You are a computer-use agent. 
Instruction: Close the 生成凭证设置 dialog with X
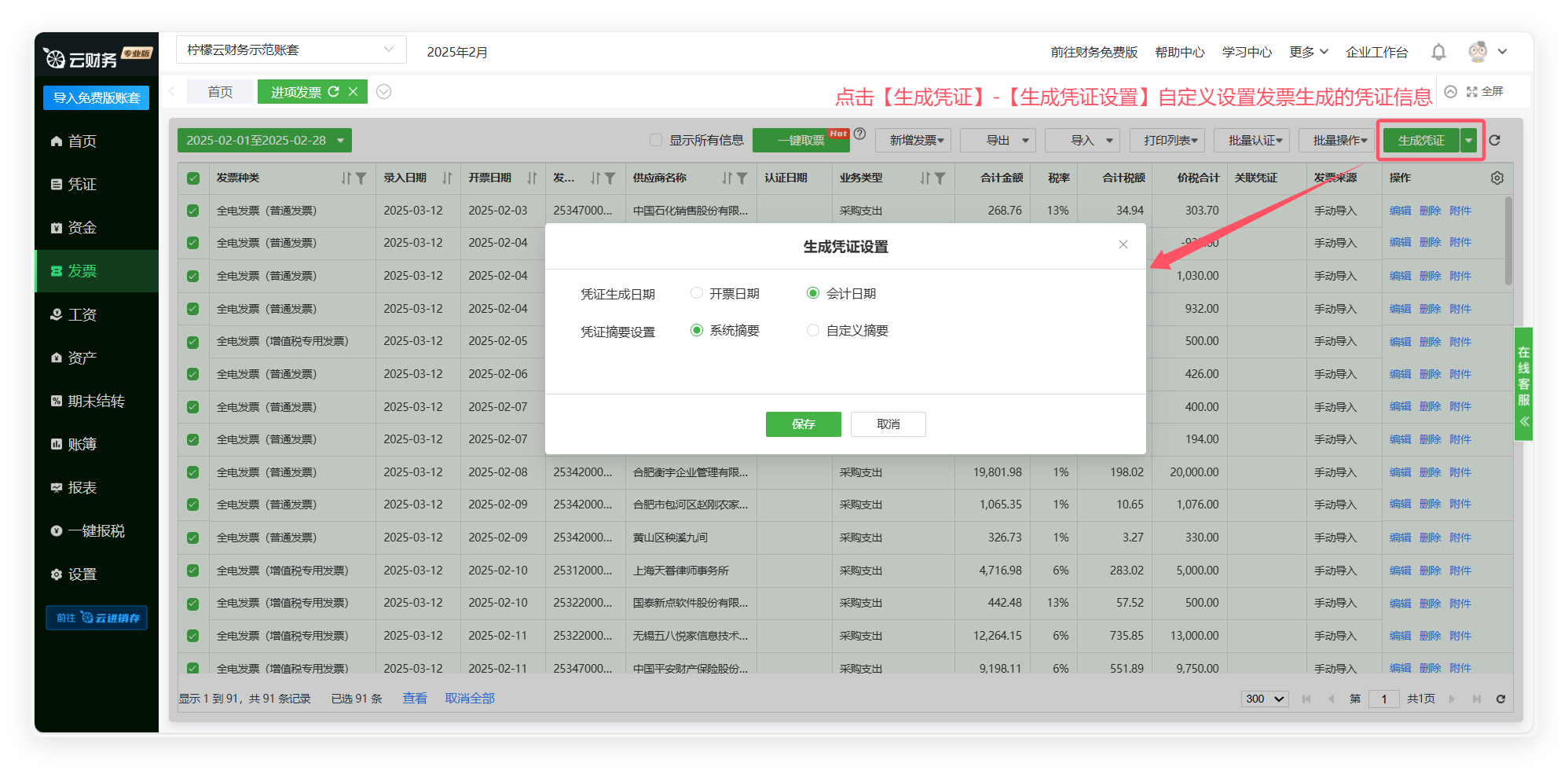(1123, 244)
